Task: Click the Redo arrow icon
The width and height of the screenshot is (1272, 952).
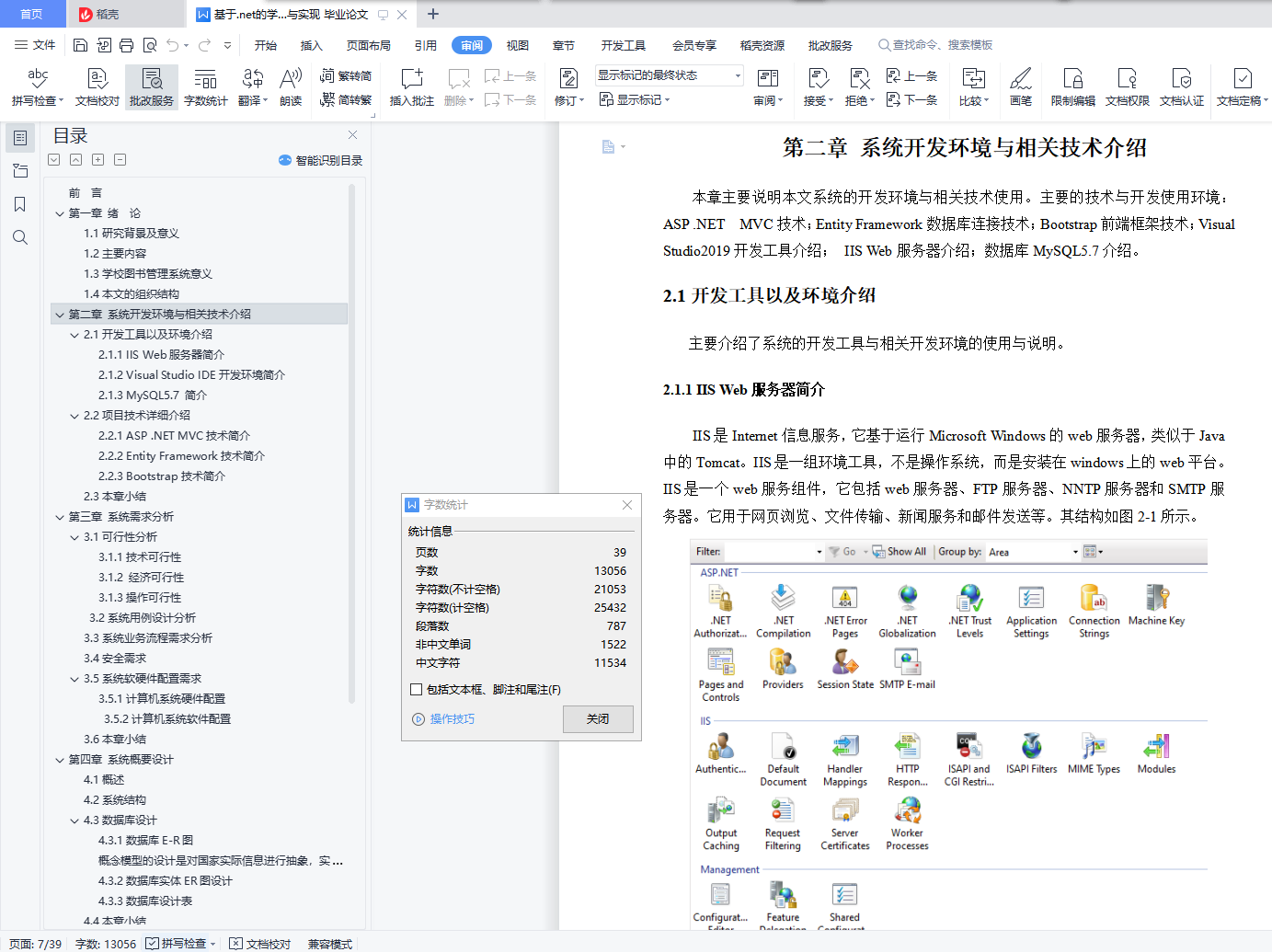Action: click(204, 45)
